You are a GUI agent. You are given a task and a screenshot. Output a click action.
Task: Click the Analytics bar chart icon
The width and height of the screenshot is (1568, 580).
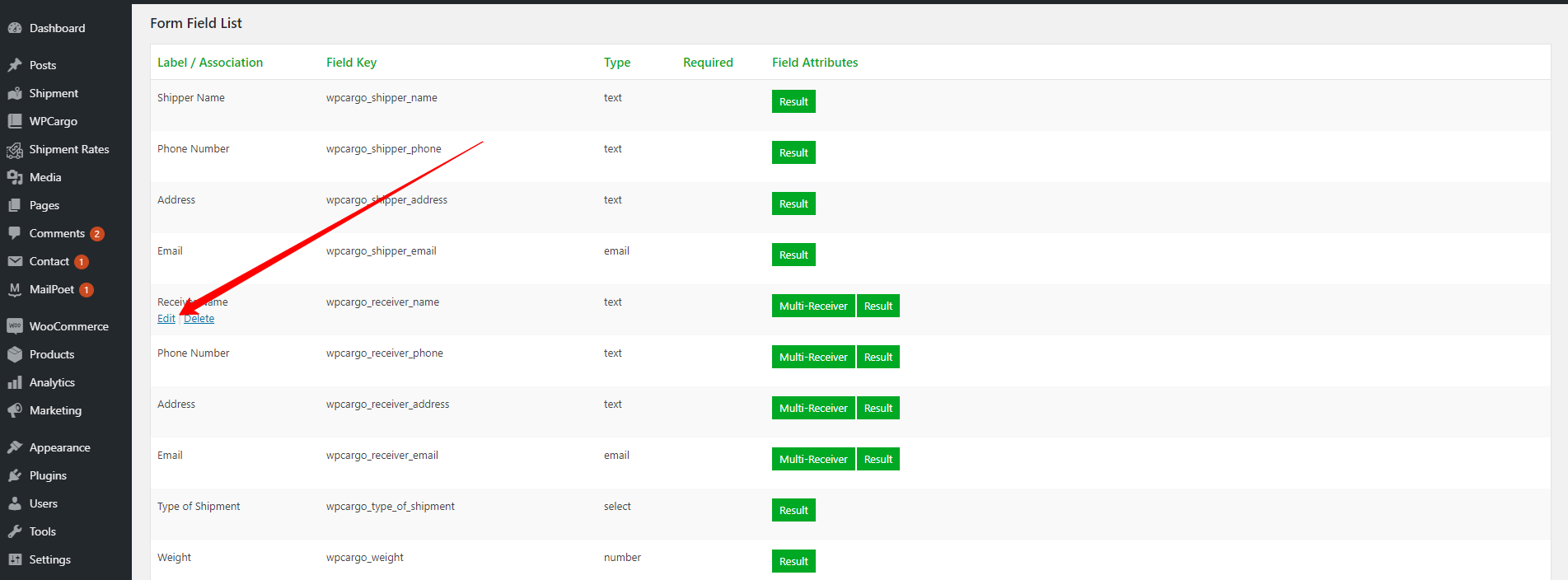point(15,382)
